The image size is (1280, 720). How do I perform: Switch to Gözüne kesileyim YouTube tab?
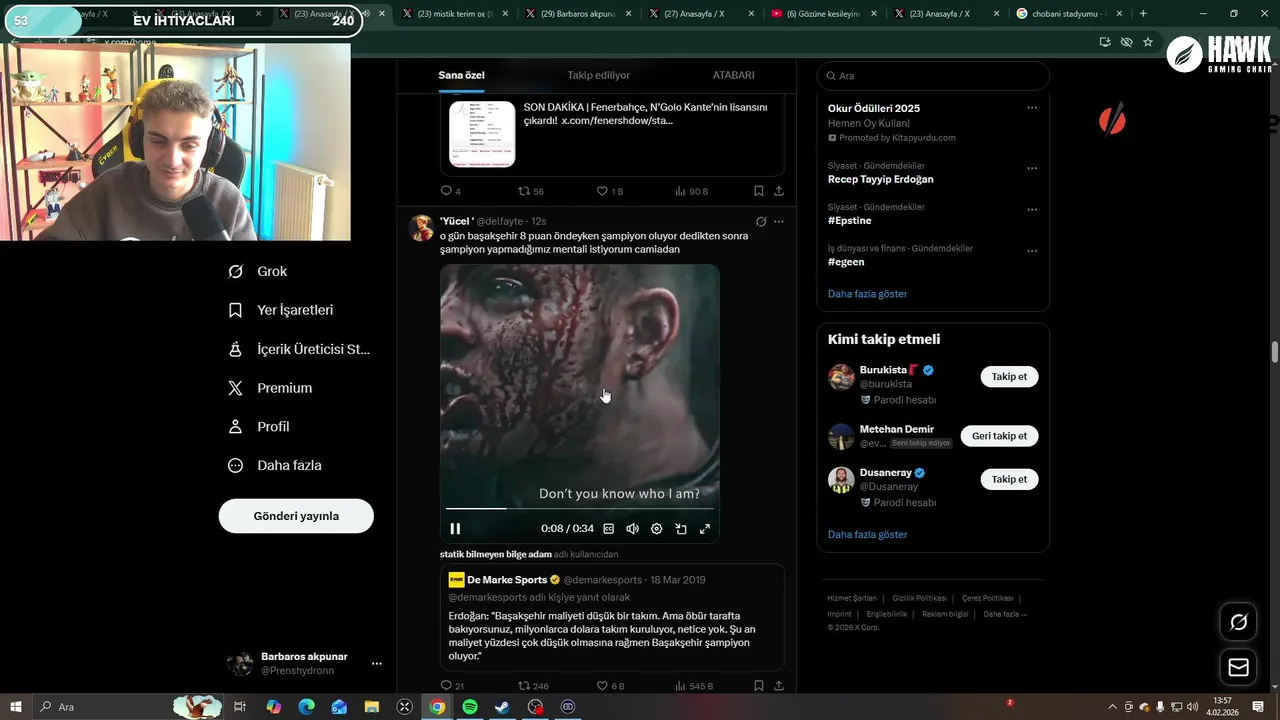click(x=824, y=14)
